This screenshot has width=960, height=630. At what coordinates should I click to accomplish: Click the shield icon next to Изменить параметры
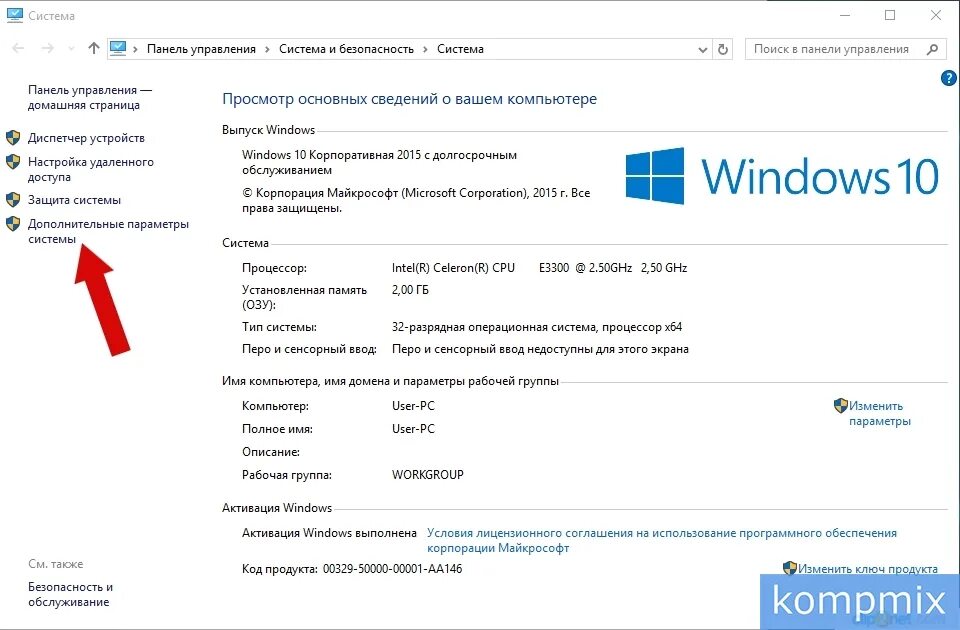[x=841, y=405]
